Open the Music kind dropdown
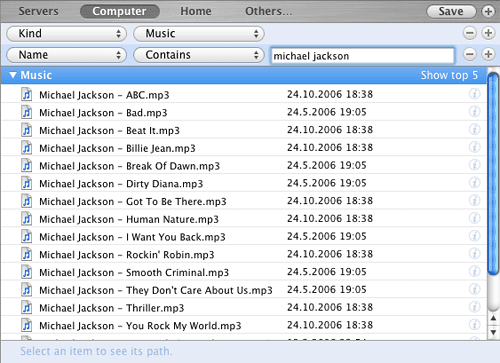The height and width of the screenshot is (363, 500). [199, 34]
